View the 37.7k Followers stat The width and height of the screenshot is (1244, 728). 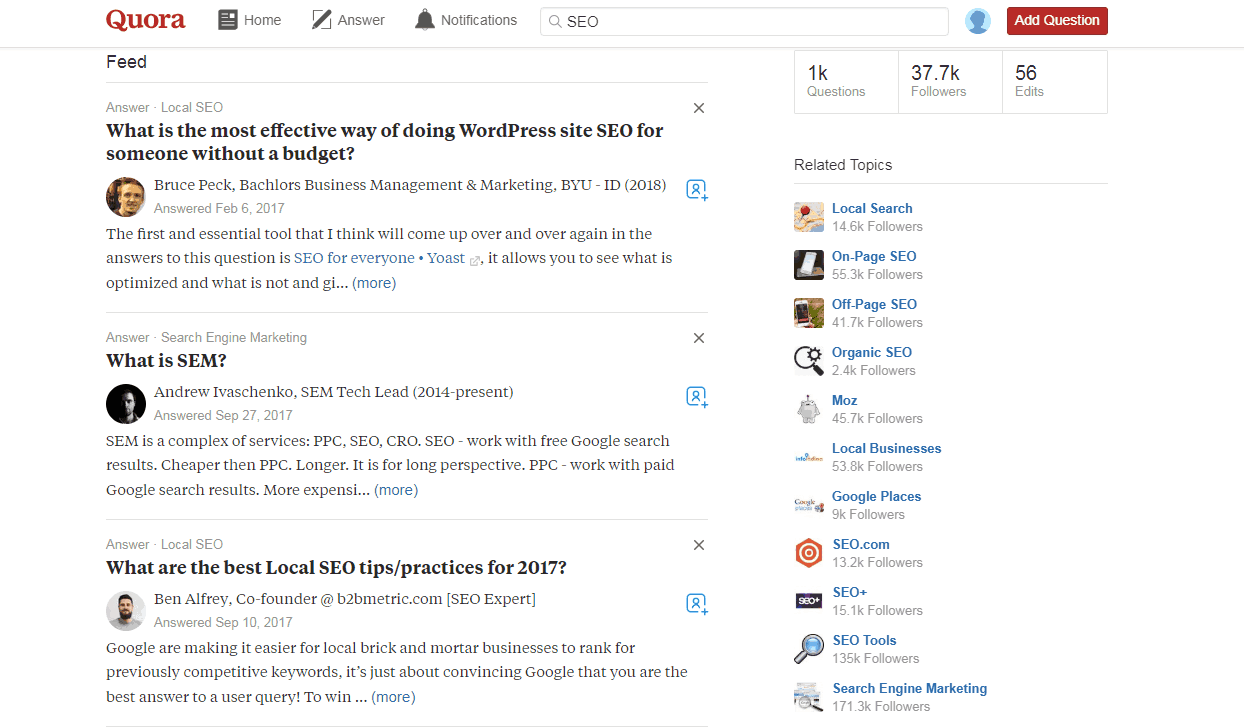tap(950, 81)
